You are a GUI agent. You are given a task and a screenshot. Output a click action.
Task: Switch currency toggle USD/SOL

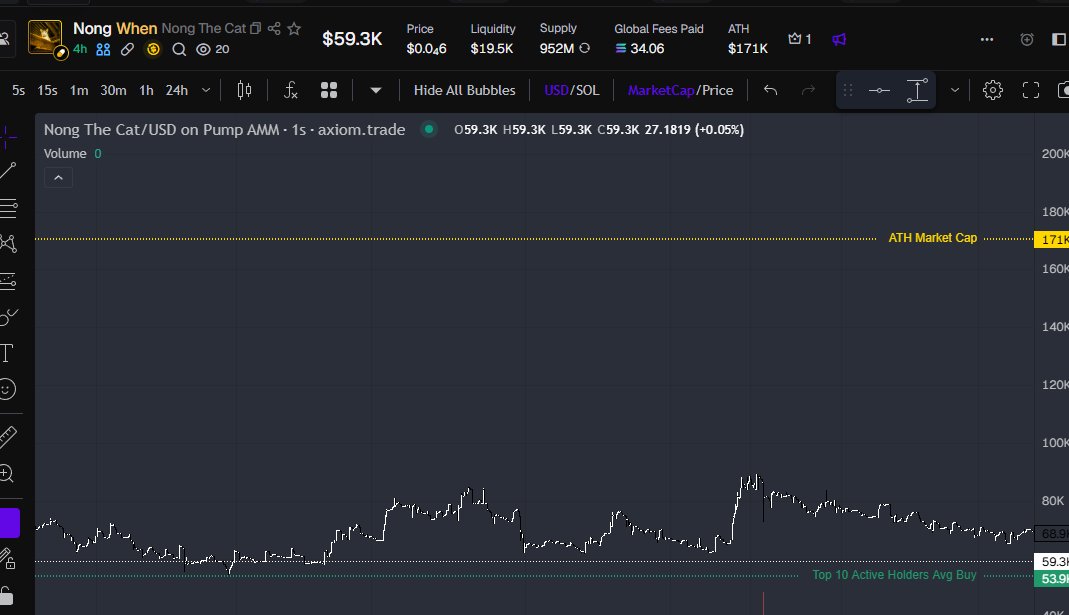pos(571,90)
